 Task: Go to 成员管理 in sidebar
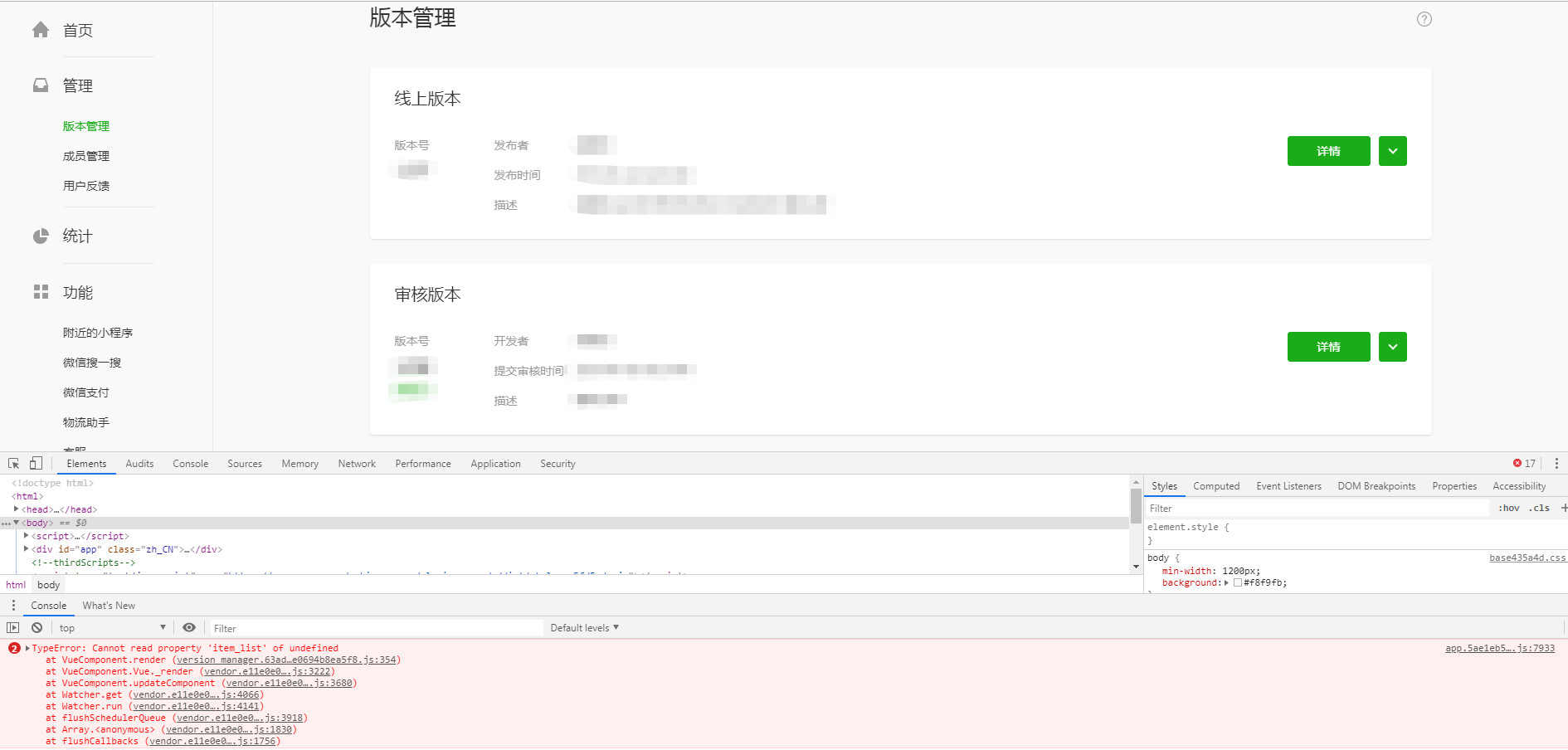pyautogui.click(x=86, y=156)
